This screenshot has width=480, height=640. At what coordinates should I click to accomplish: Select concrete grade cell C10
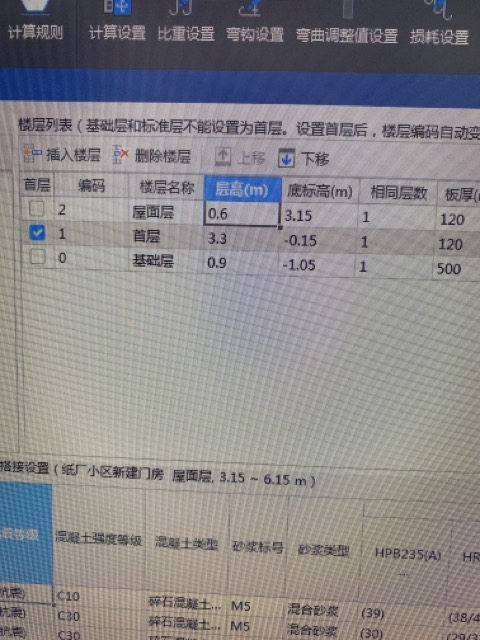pyautogui.click(x=99, y=596)
